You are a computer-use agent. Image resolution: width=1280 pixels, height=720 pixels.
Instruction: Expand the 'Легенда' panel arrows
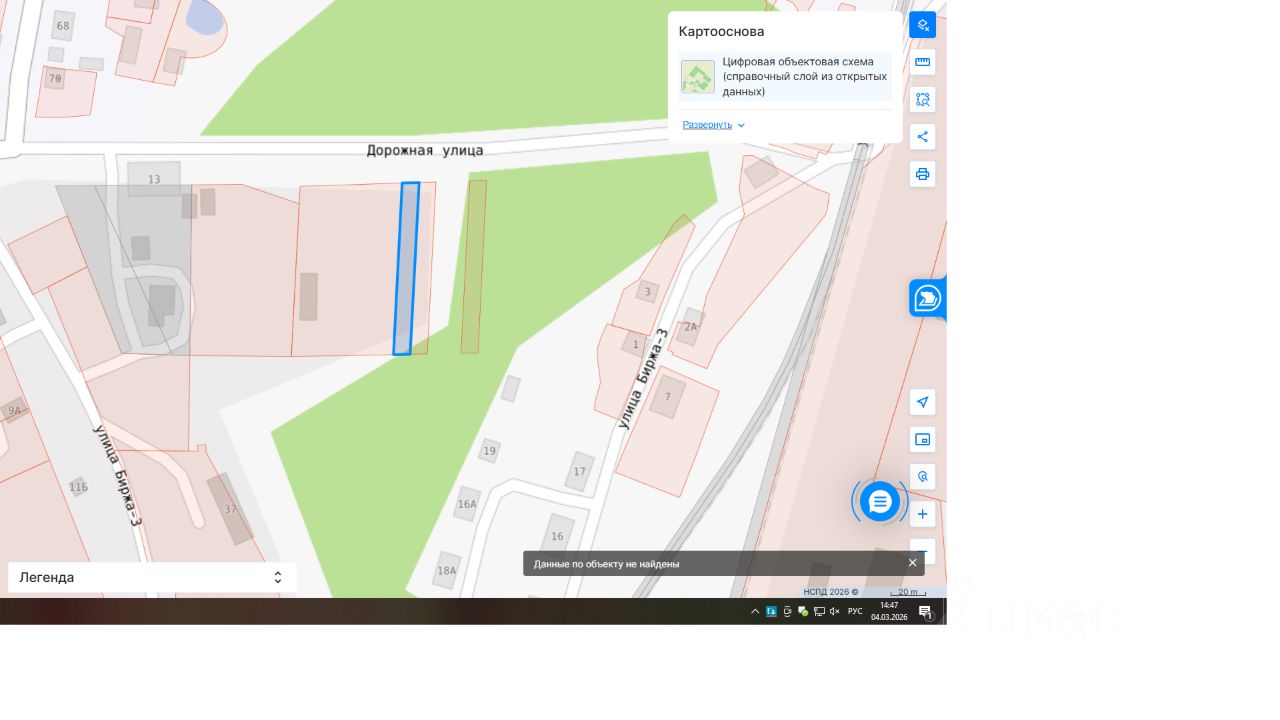point(278,578)
